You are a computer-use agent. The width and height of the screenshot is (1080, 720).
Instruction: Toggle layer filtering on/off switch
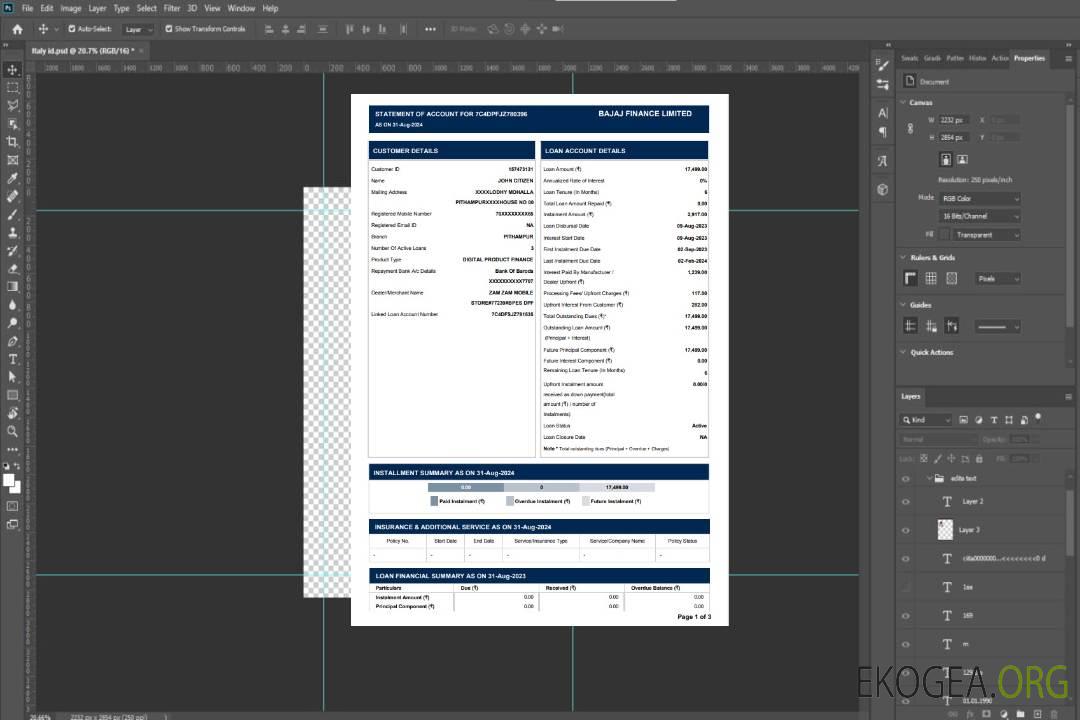pyautogui.click(x=1038, y=418)
